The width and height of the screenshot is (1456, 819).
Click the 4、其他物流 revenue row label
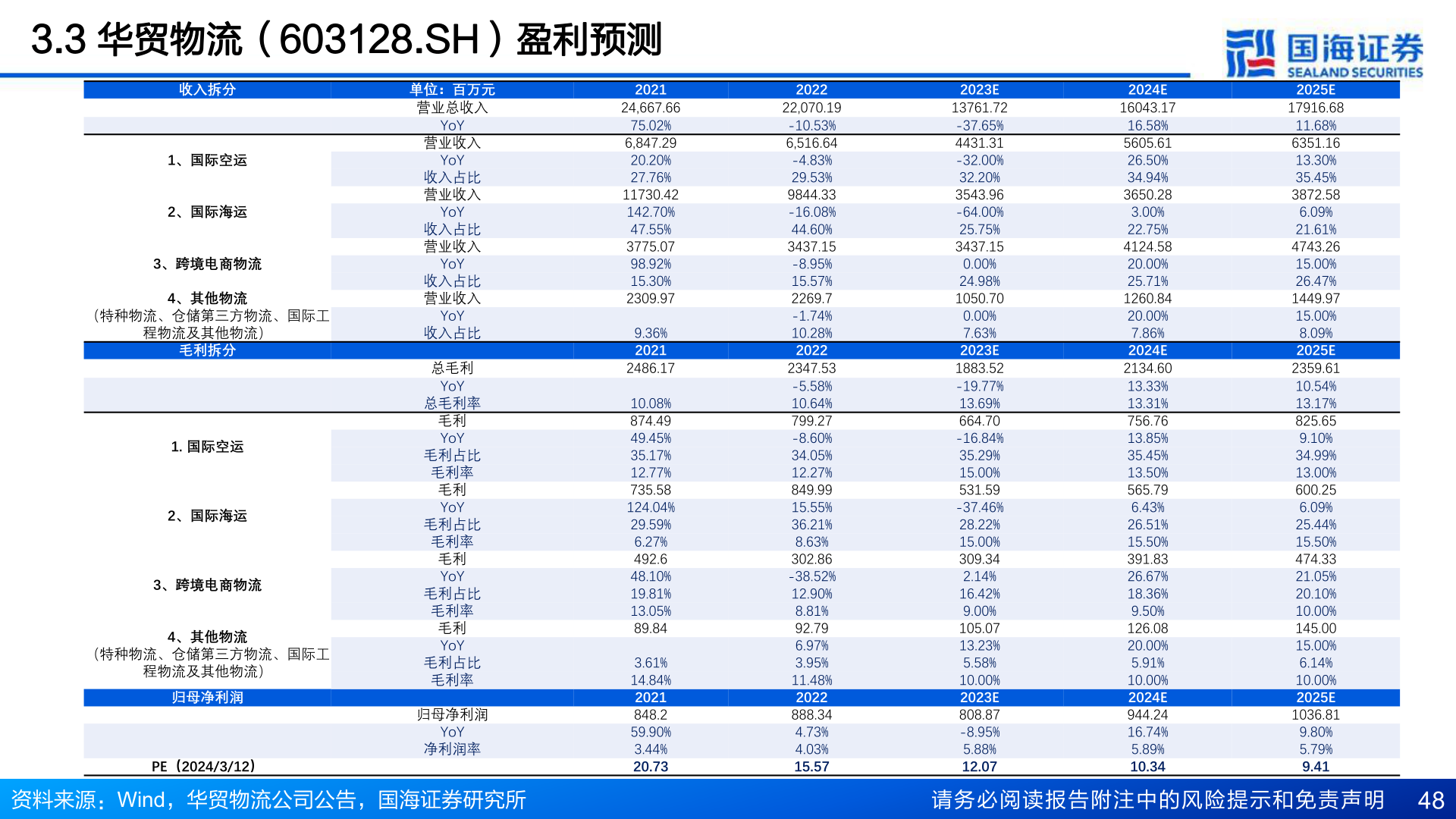pos(207,298)
